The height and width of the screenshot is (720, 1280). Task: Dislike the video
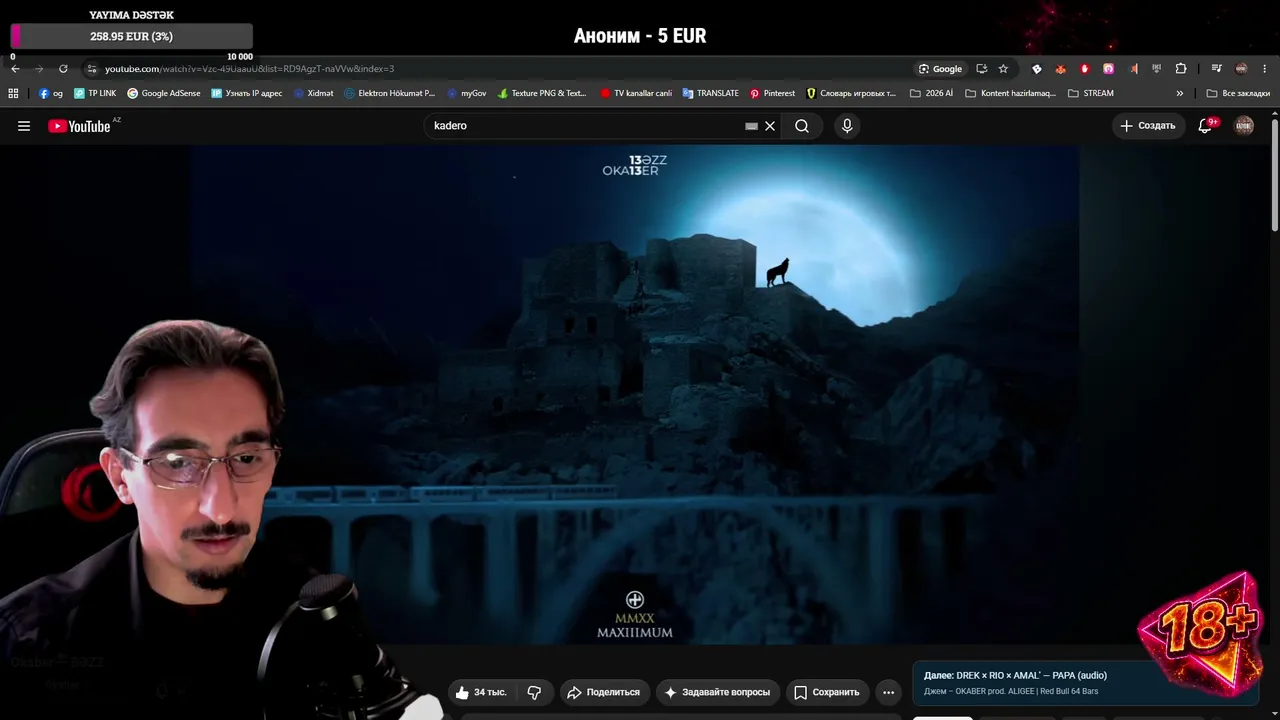(x=534, y=692)
